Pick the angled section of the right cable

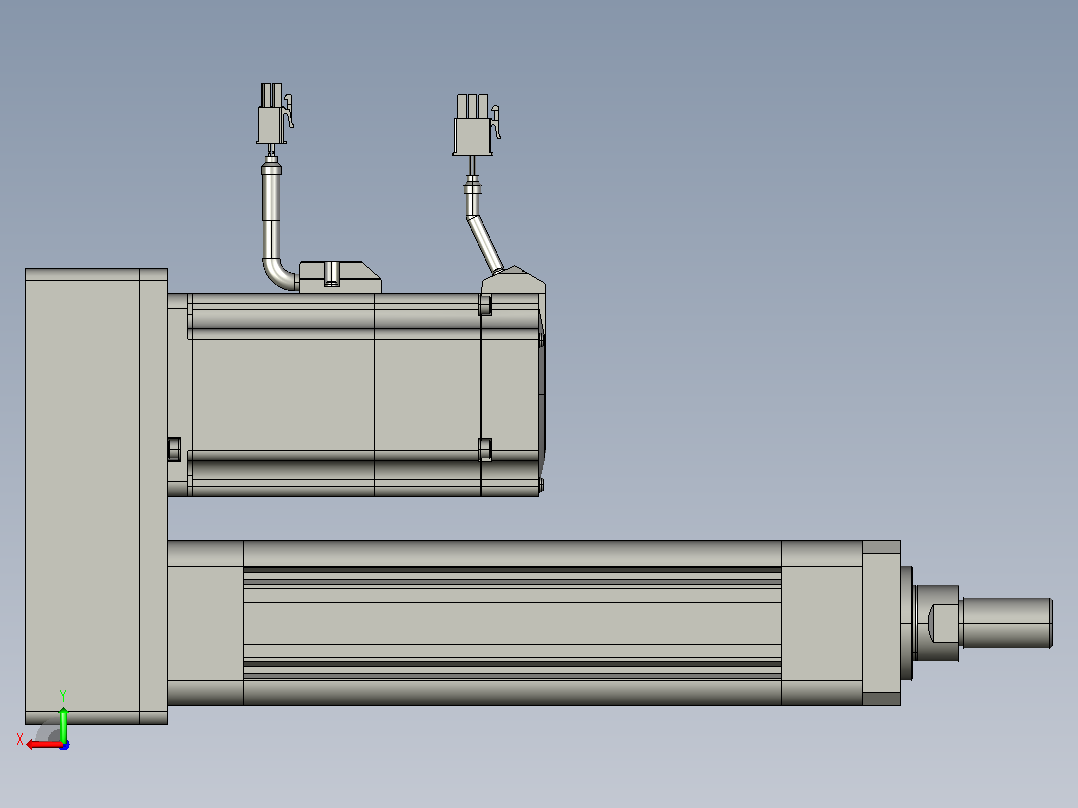(485, 244)
